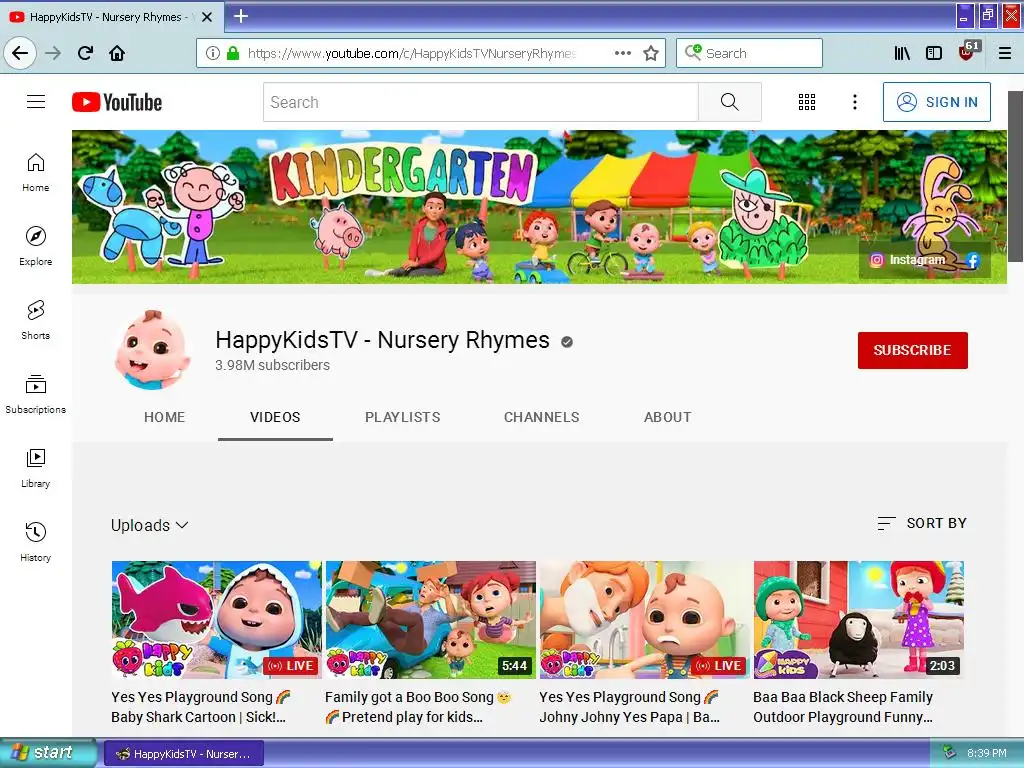Open the Firefox library icon
The height and width of the screenshot is (768, 1024).
coord(902,53)
